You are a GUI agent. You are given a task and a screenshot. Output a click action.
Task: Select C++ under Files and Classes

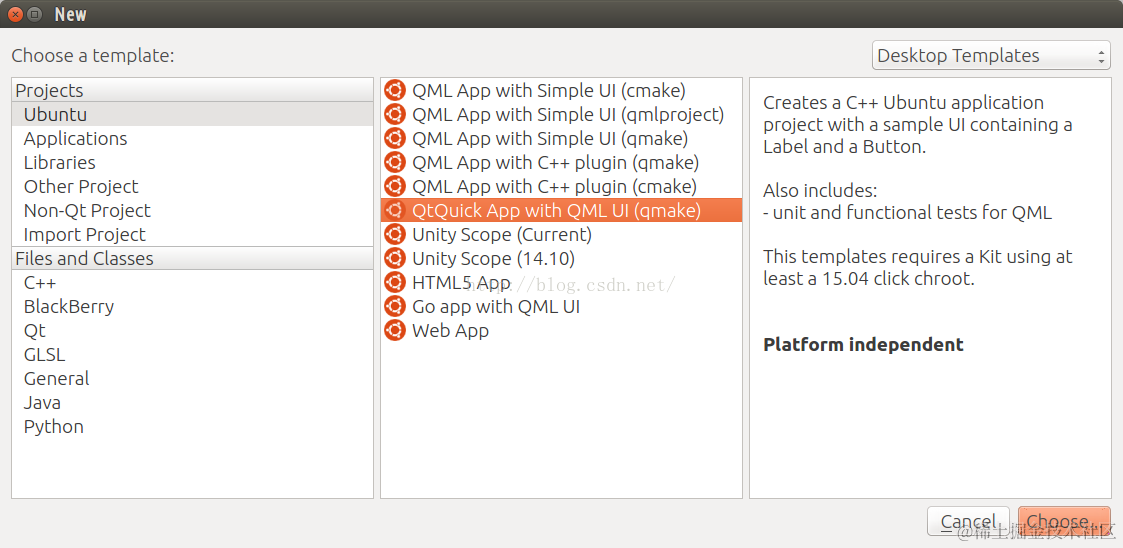(40, 283)
